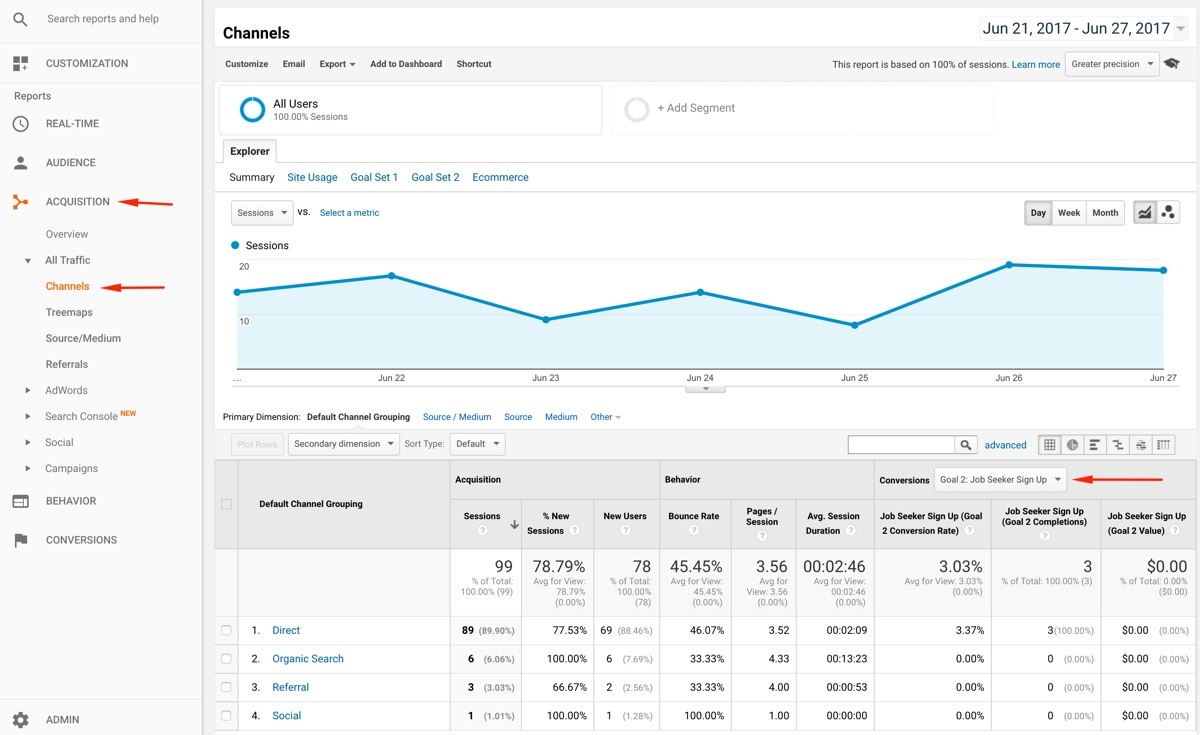
Task: Click the sort arrow beside Sessions header
Action: (x=514, y=524)
